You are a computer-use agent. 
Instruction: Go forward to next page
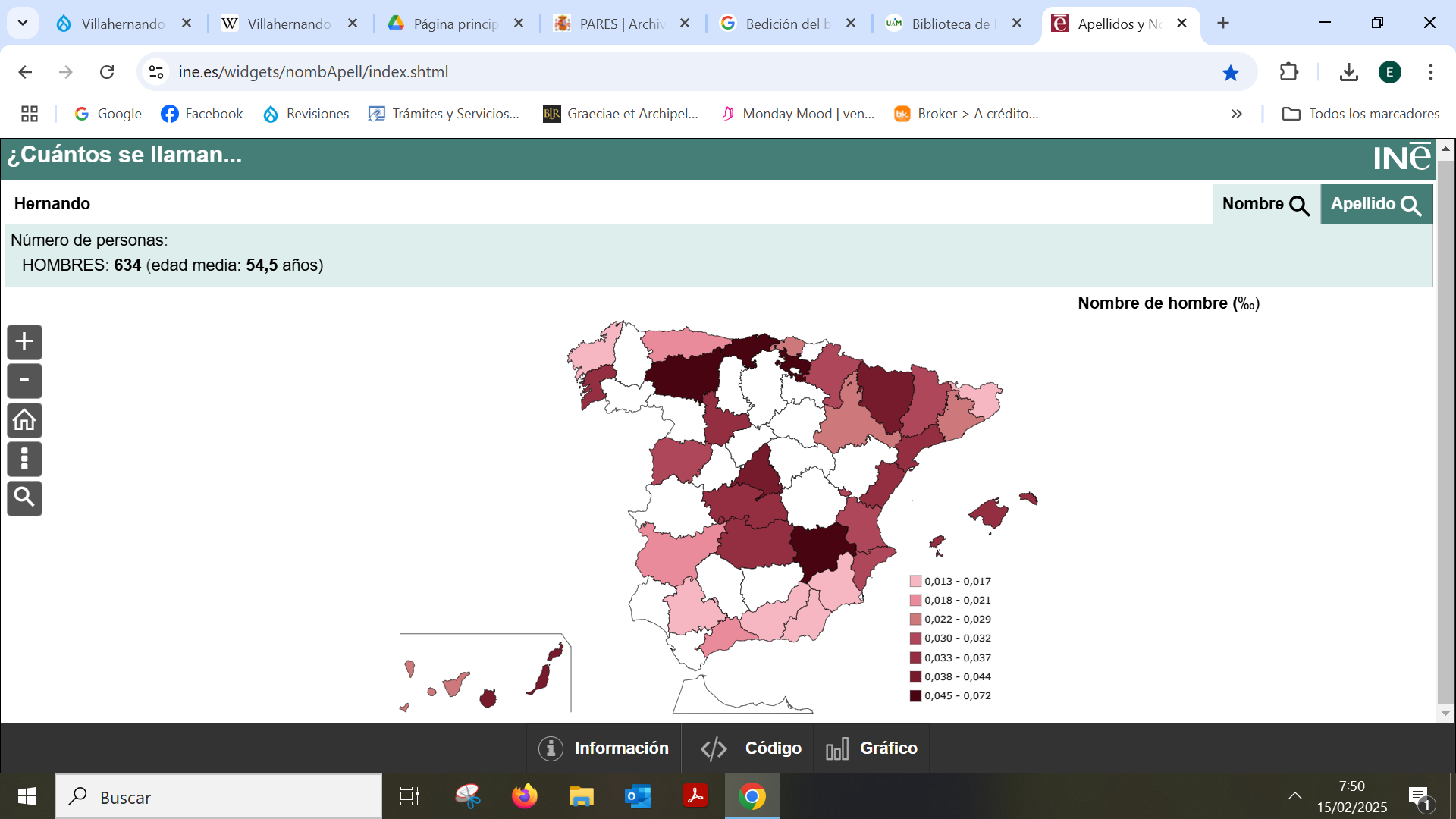(66, 72)
